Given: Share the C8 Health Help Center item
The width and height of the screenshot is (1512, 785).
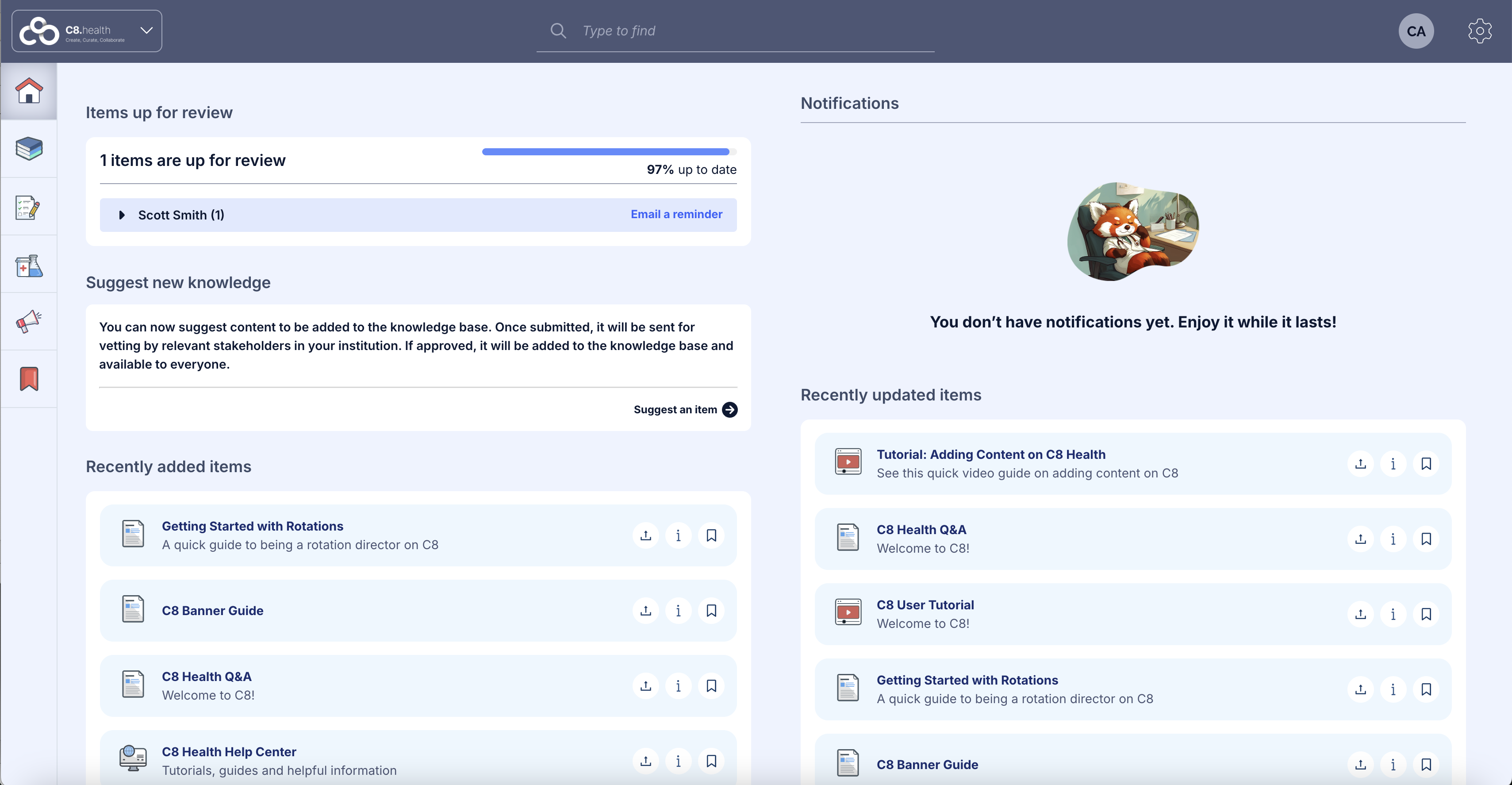Looking at the screenshot, I should pos(646,761).
